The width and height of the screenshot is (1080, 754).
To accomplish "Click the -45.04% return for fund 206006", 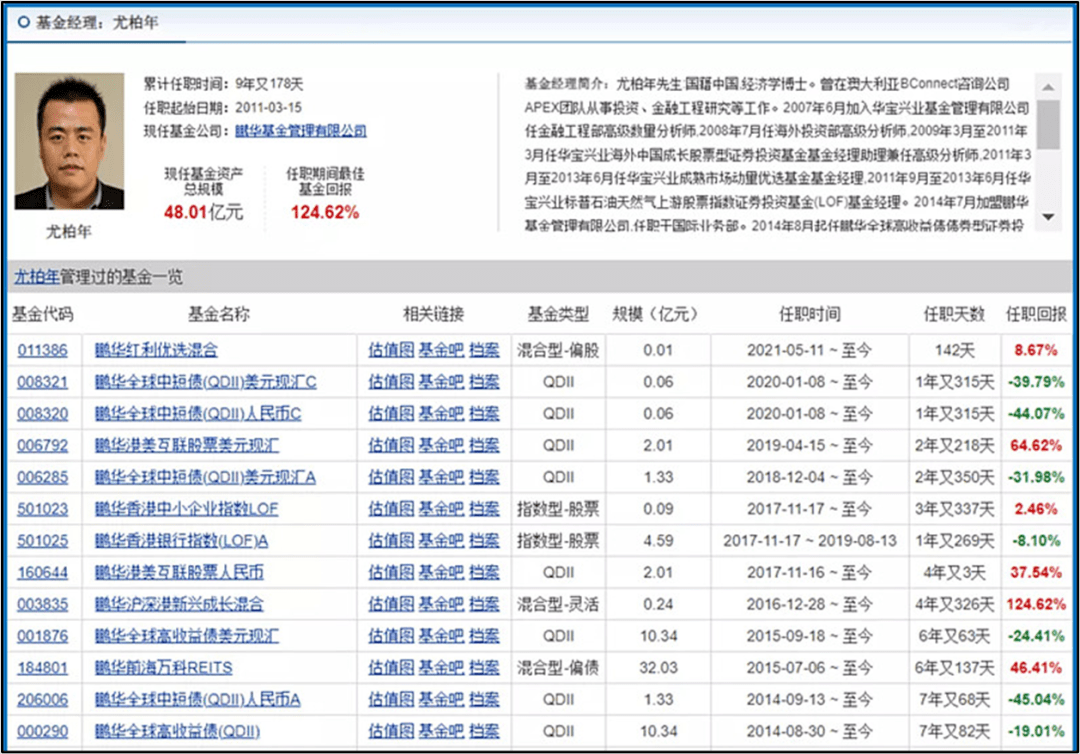I will pos(1036,700).
